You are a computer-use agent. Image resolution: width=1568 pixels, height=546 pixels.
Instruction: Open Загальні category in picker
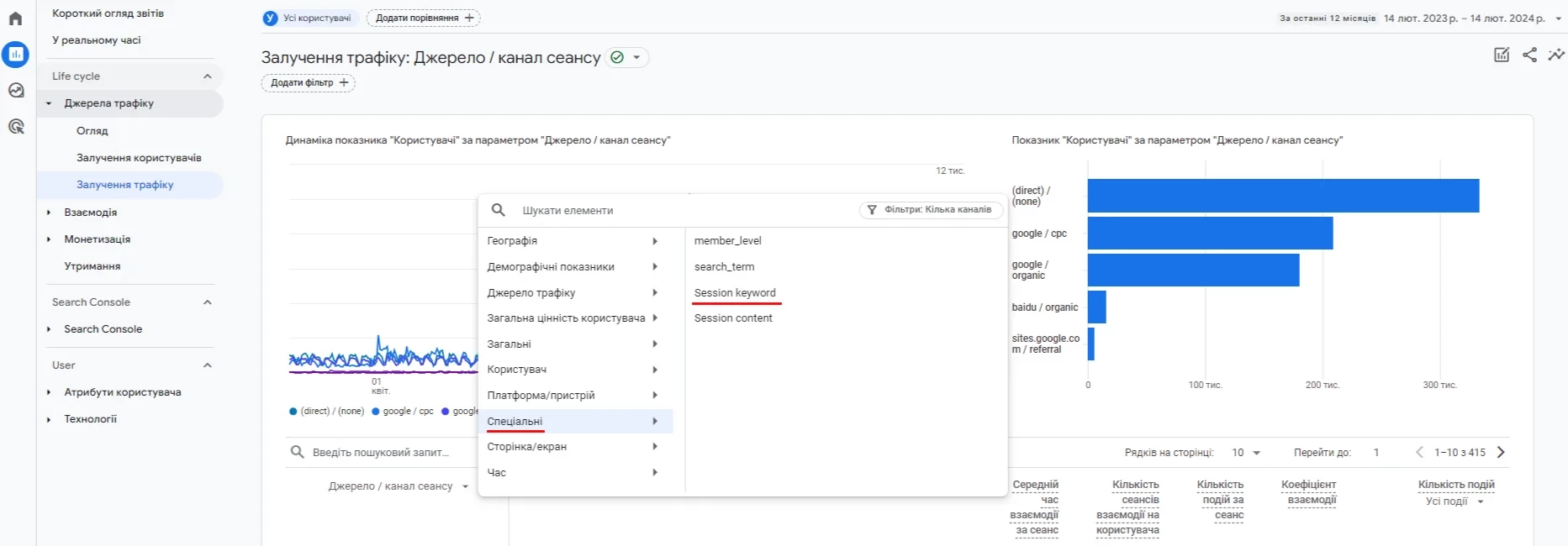coord(576,344)
